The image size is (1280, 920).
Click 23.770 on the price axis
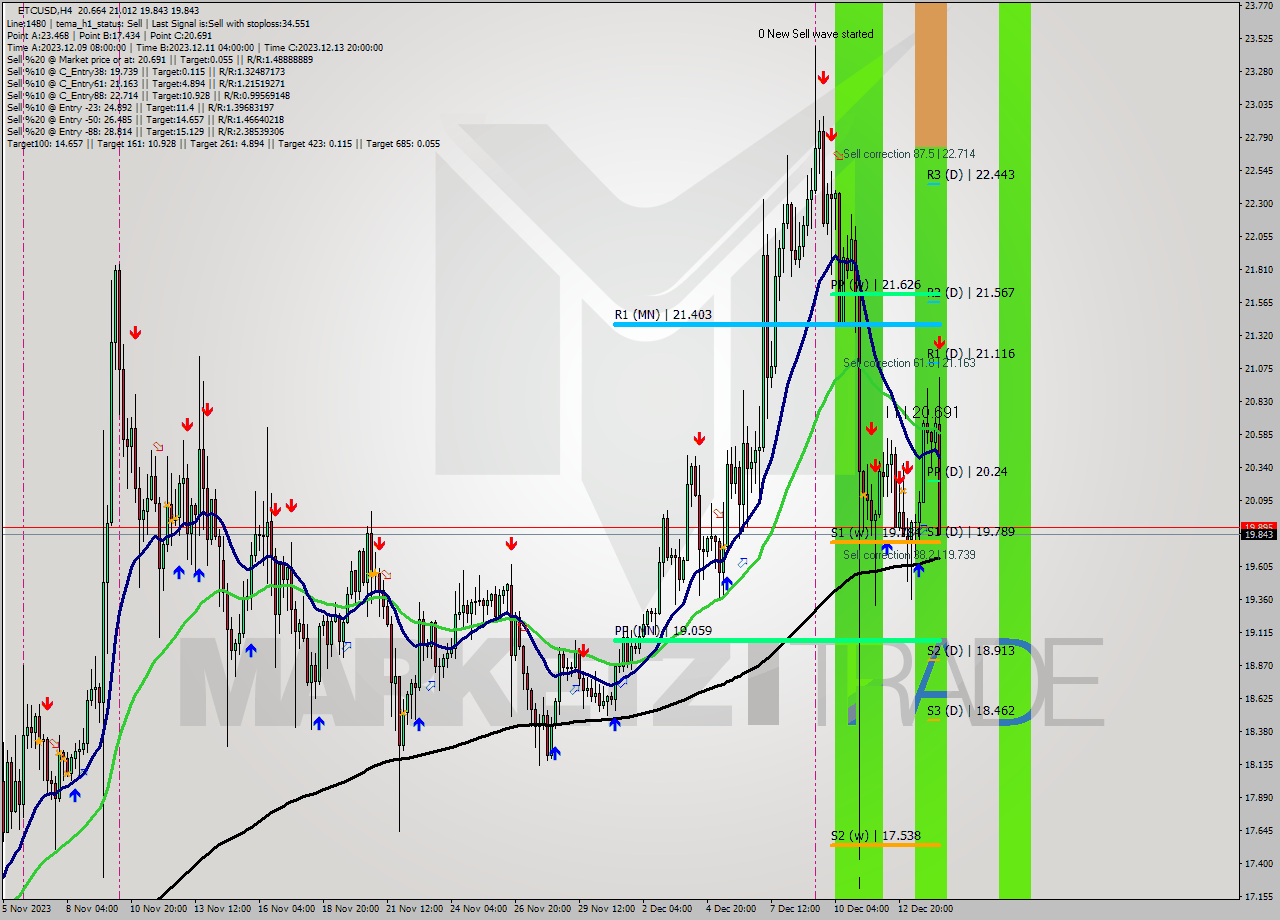tap(1258, 6)
